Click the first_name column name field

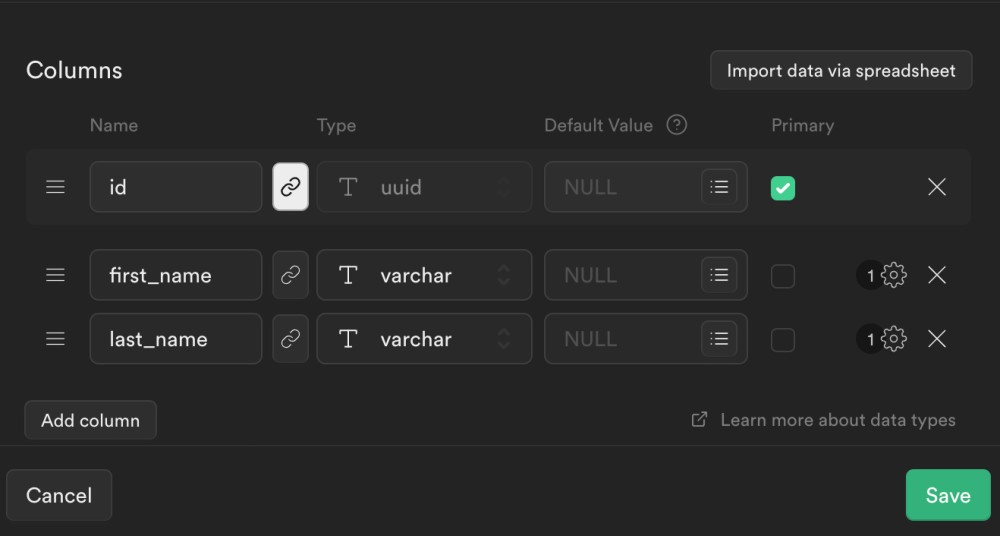[175, 275]
